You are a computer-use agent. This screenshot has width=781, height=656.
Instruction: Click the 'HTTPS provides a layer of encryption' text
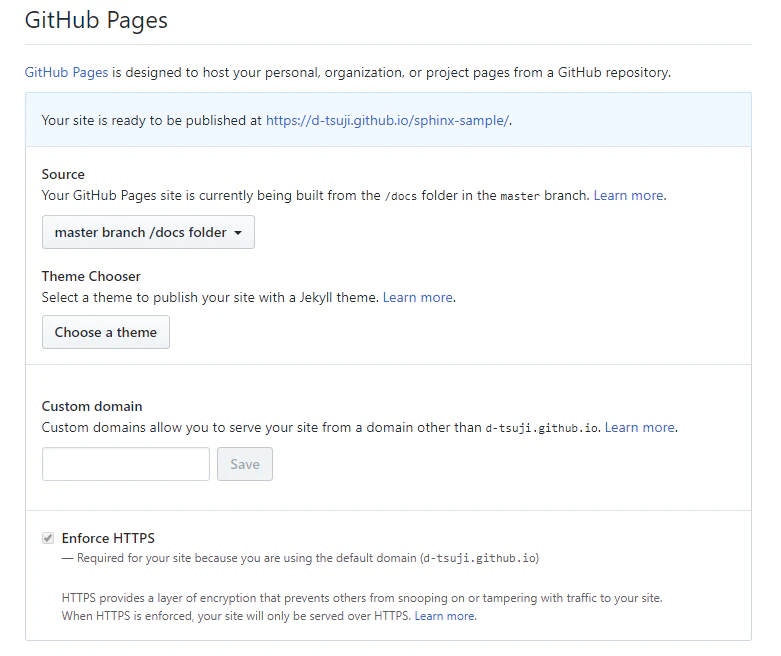click(362, 607)
